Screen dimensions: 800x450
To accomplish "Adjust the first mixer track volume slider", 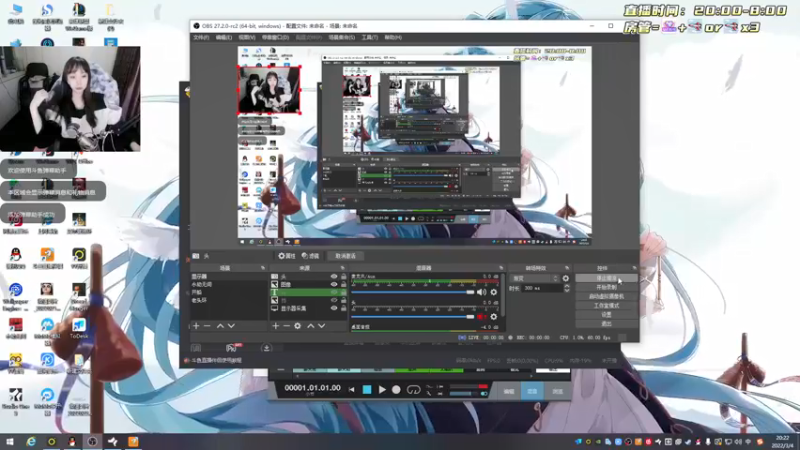I will coord(413,292).
